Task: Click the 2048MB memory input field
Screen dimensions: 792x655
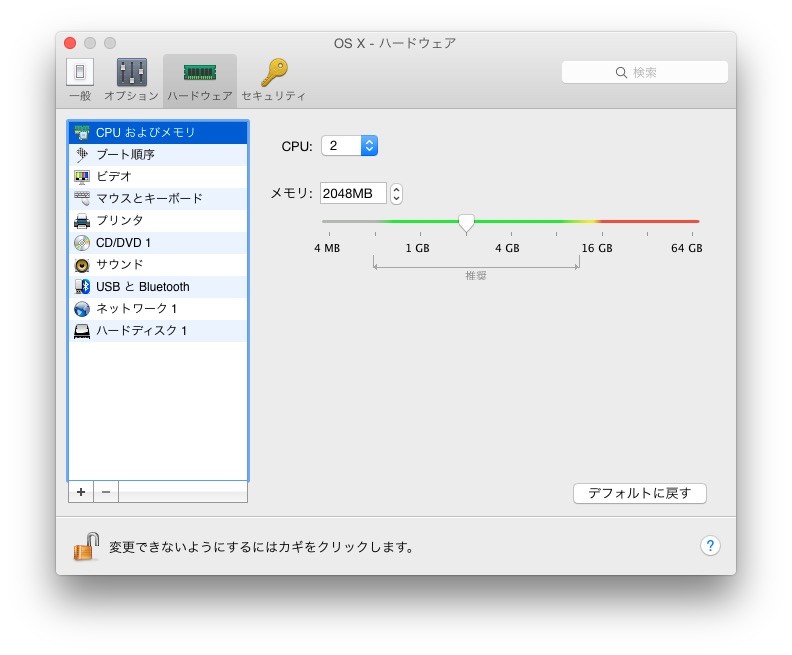Action: (x=353, y=193)
